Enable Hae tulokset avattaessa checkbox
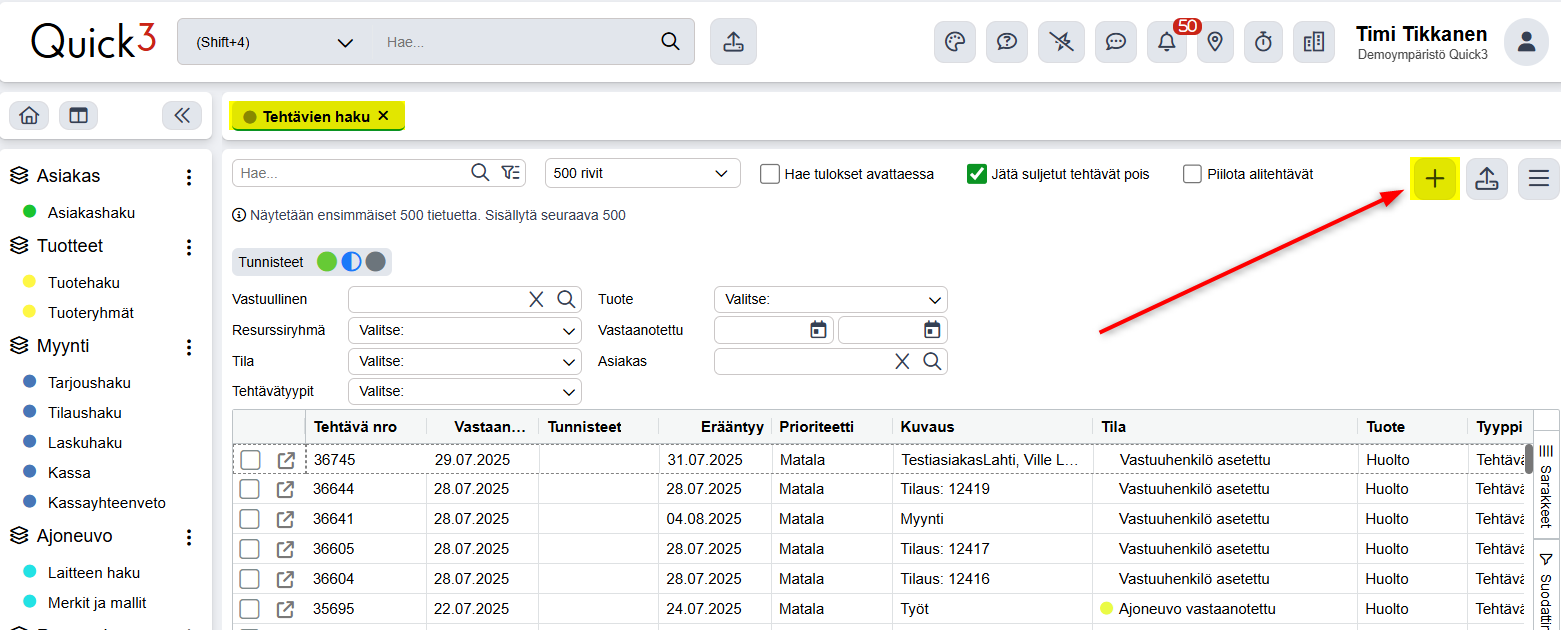This screenshot has width=1561, height=630. coord(770,174)
